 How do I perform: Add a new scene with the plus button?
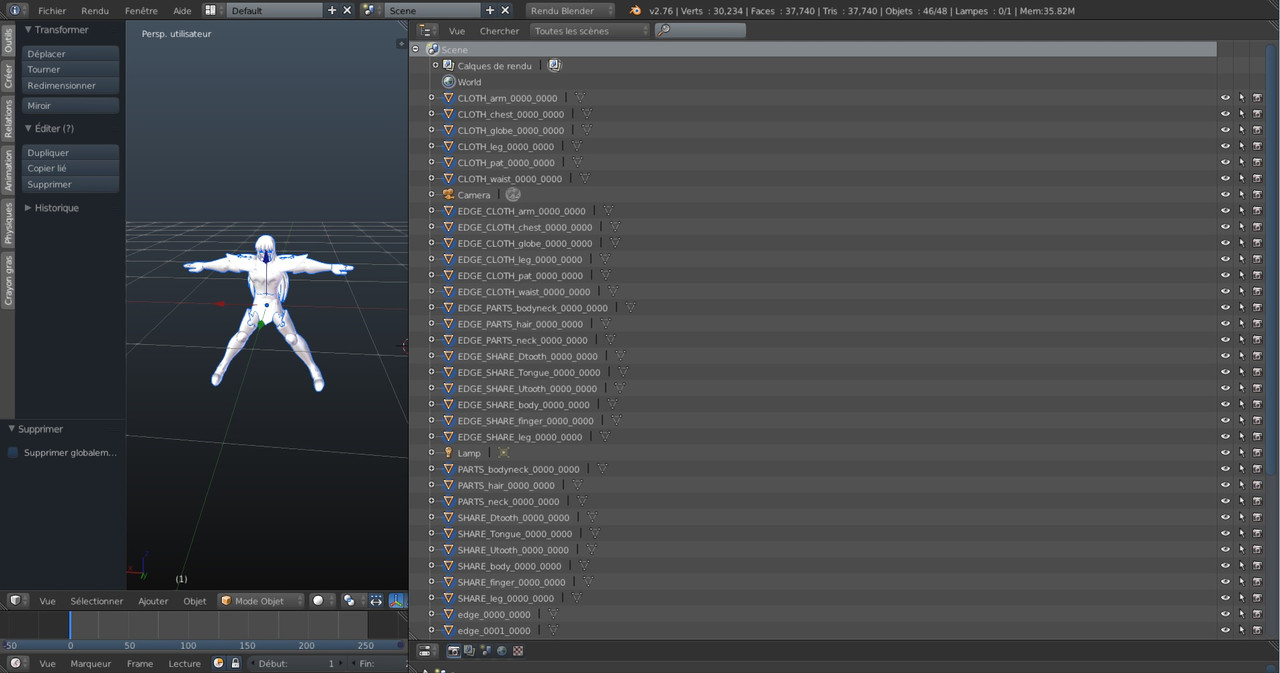pyautogui.click(x=490, y=10)
